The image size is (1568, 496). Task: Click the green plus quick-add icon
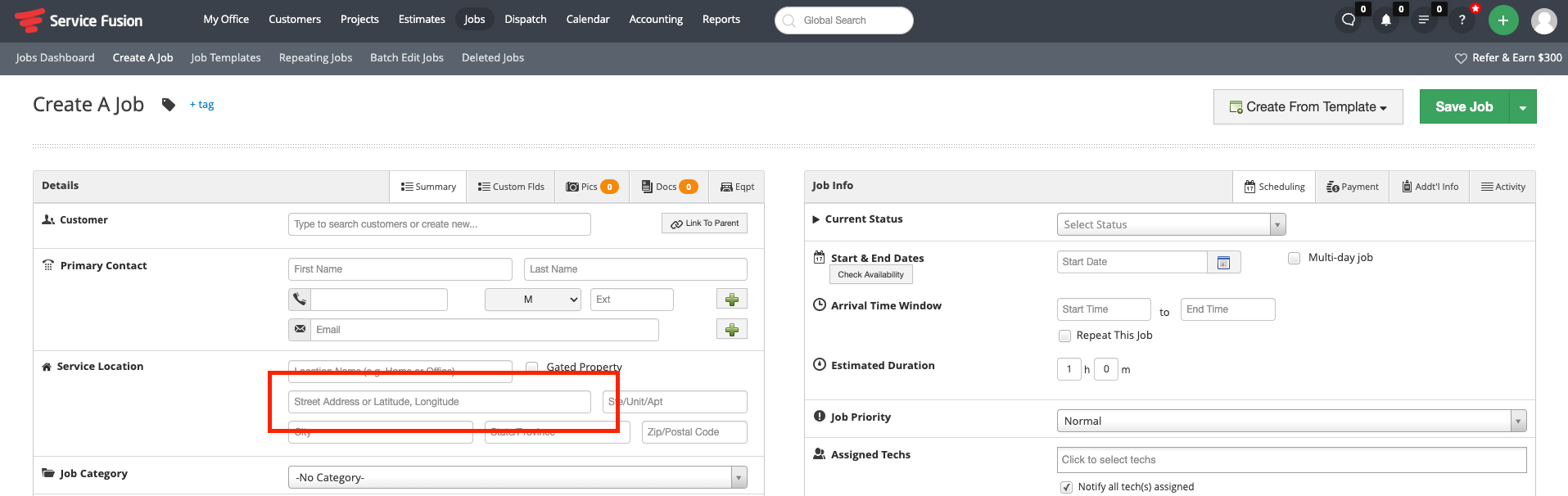tap(1502, 20)
